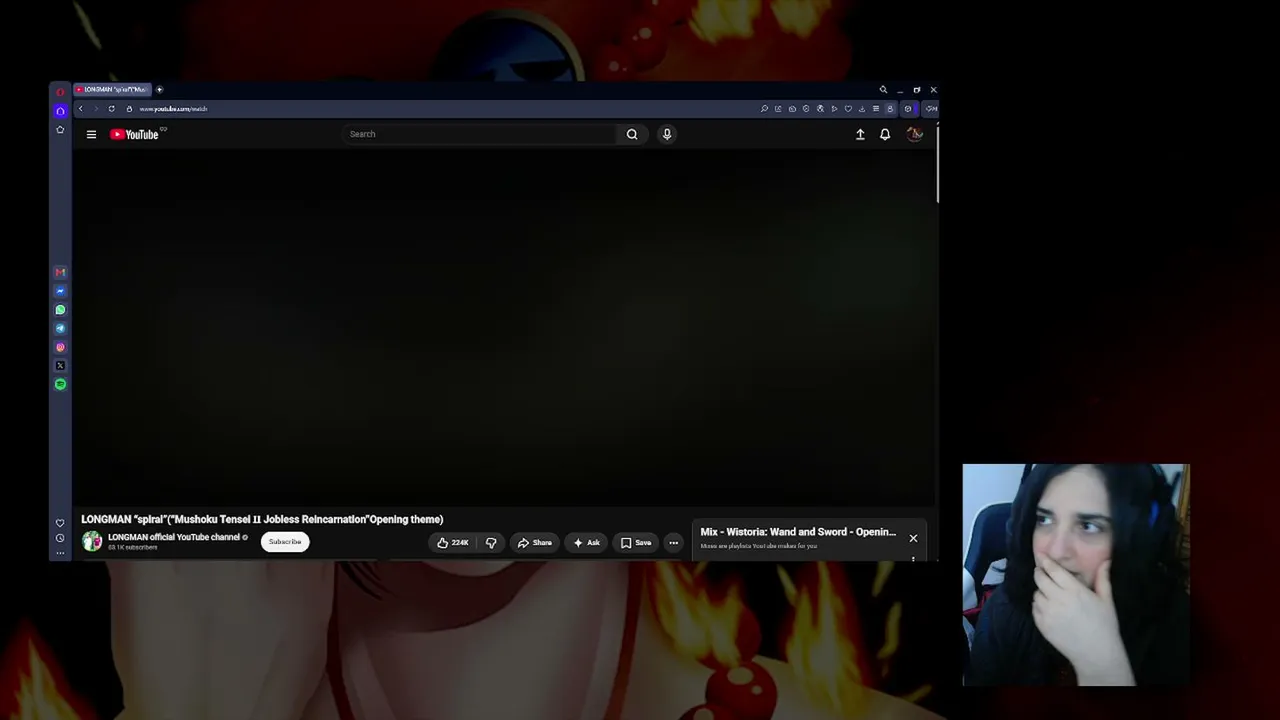Viewport: 1280px width, 720px height.
Task: Open sidebar setup three-dots menu
Action: 60,552
